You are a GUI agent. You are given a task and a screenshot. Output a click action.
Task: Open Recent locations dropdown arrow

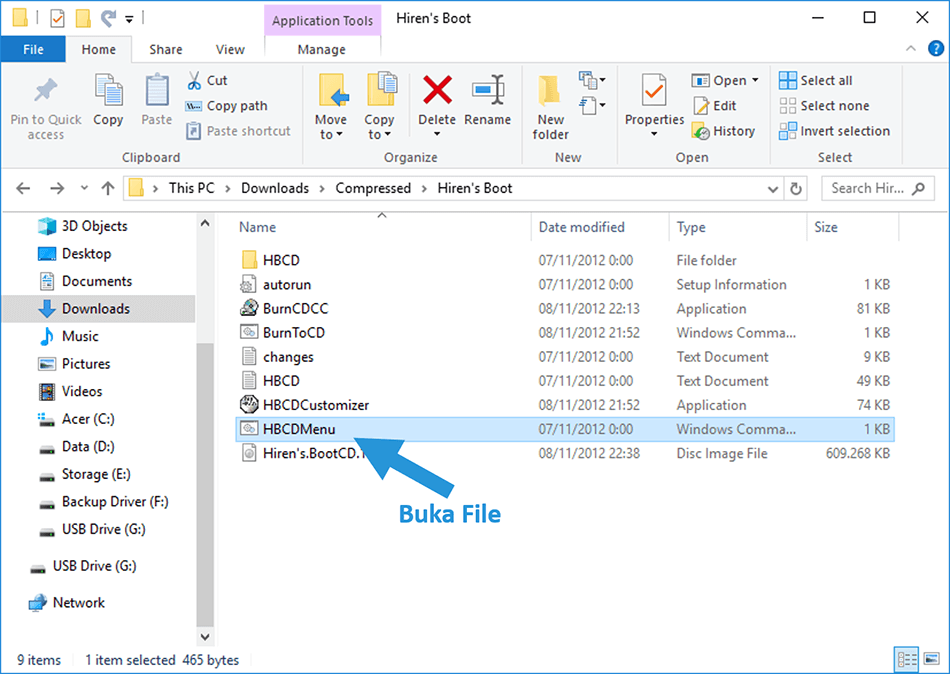point(84,189)
